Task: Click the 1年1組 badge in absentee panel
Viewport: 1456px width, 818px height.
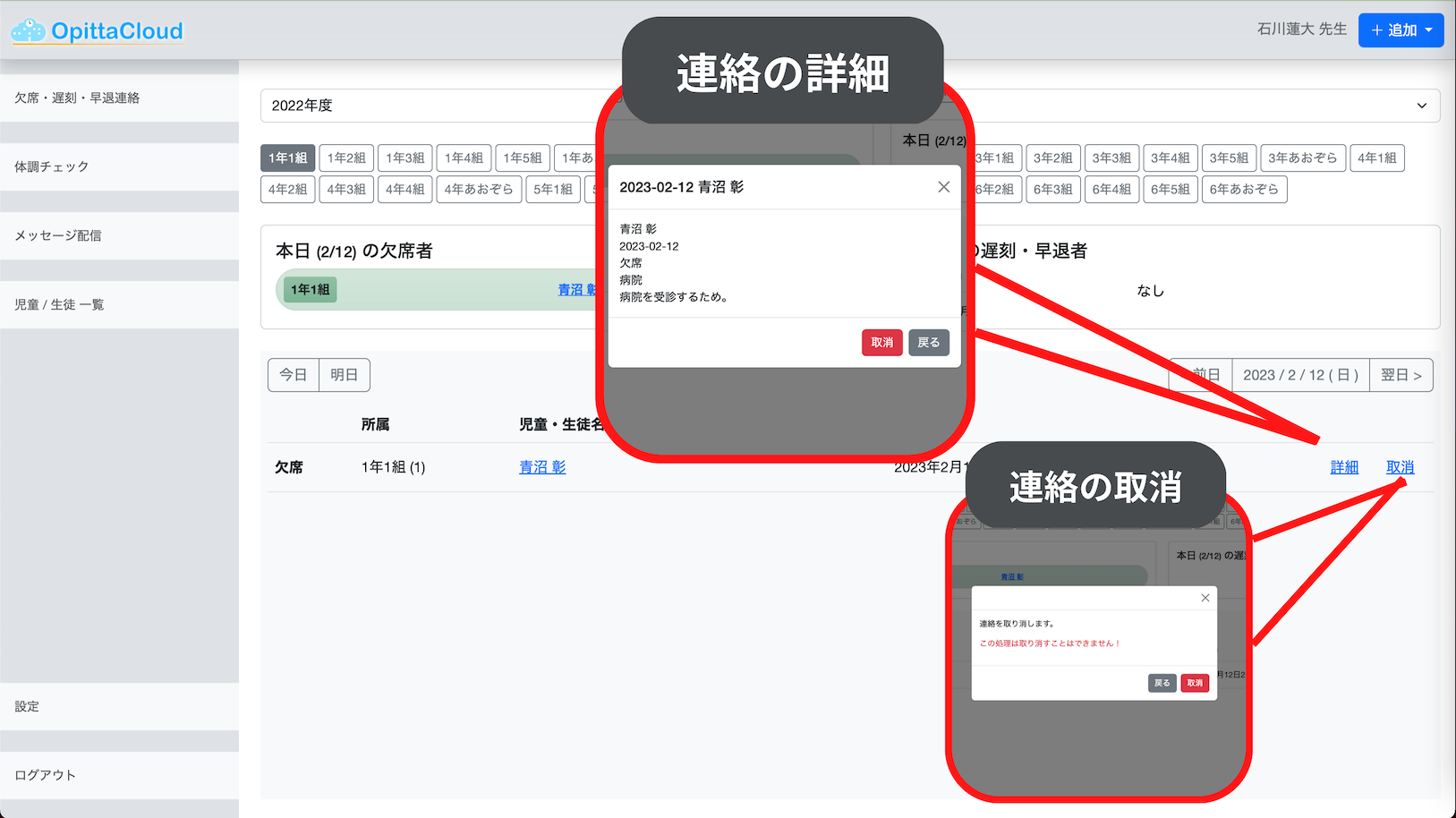Action: [310, 289]
